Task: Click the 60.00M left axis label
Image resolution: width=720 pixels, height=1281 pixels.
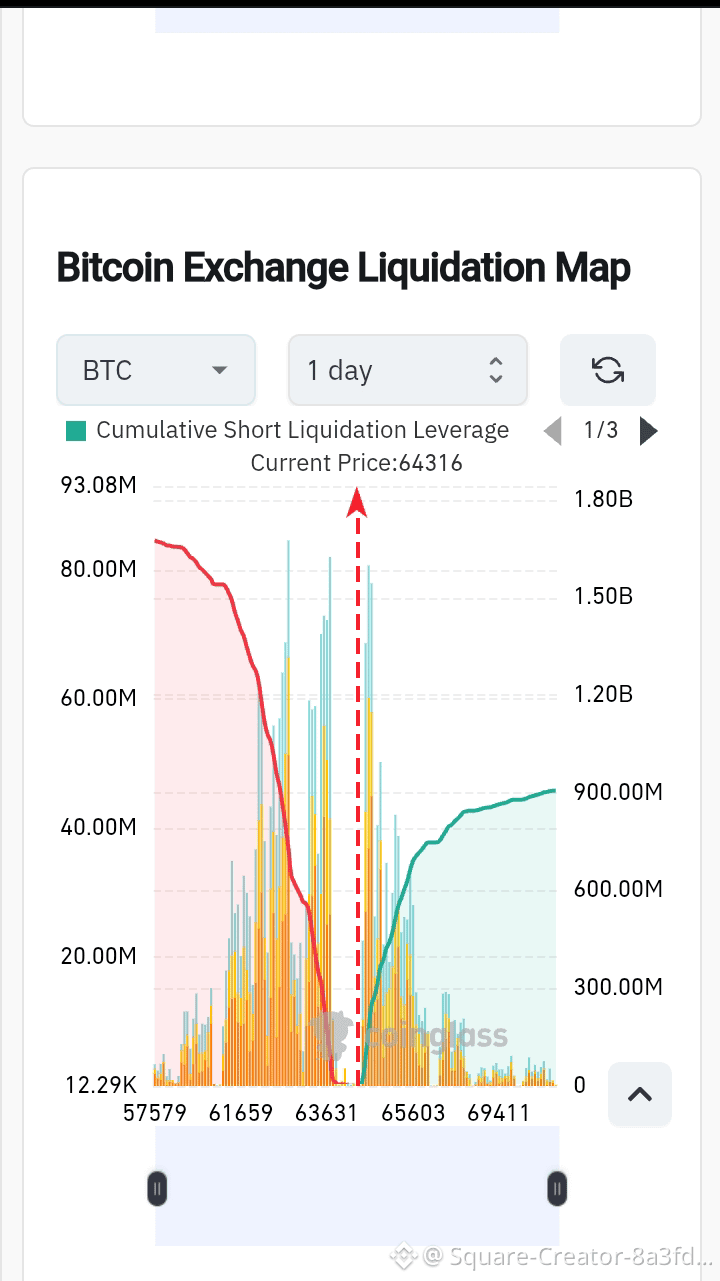Action: pos(98,697)
